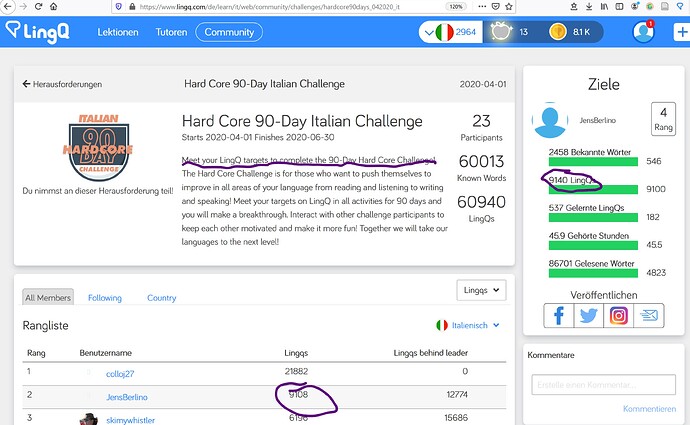Click the Pocket save icon
This screenshot has height=425, width=690.
(x=495, y=7)
